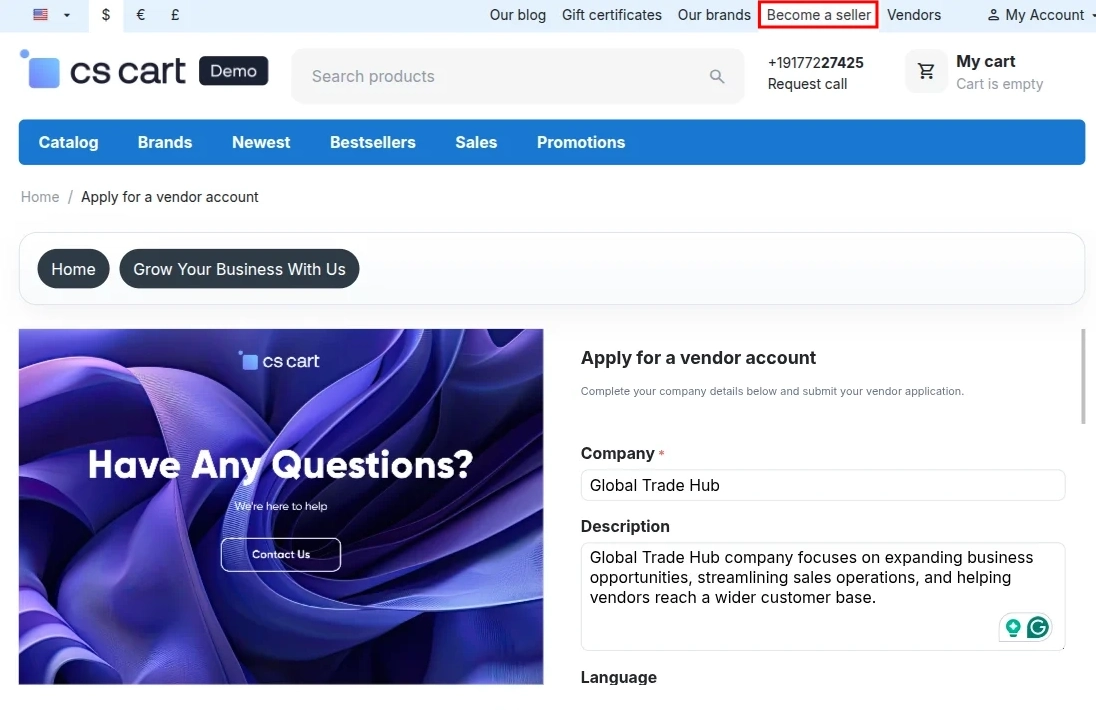
Task: Go to the Bestsellers menu item
Action: 373,143
